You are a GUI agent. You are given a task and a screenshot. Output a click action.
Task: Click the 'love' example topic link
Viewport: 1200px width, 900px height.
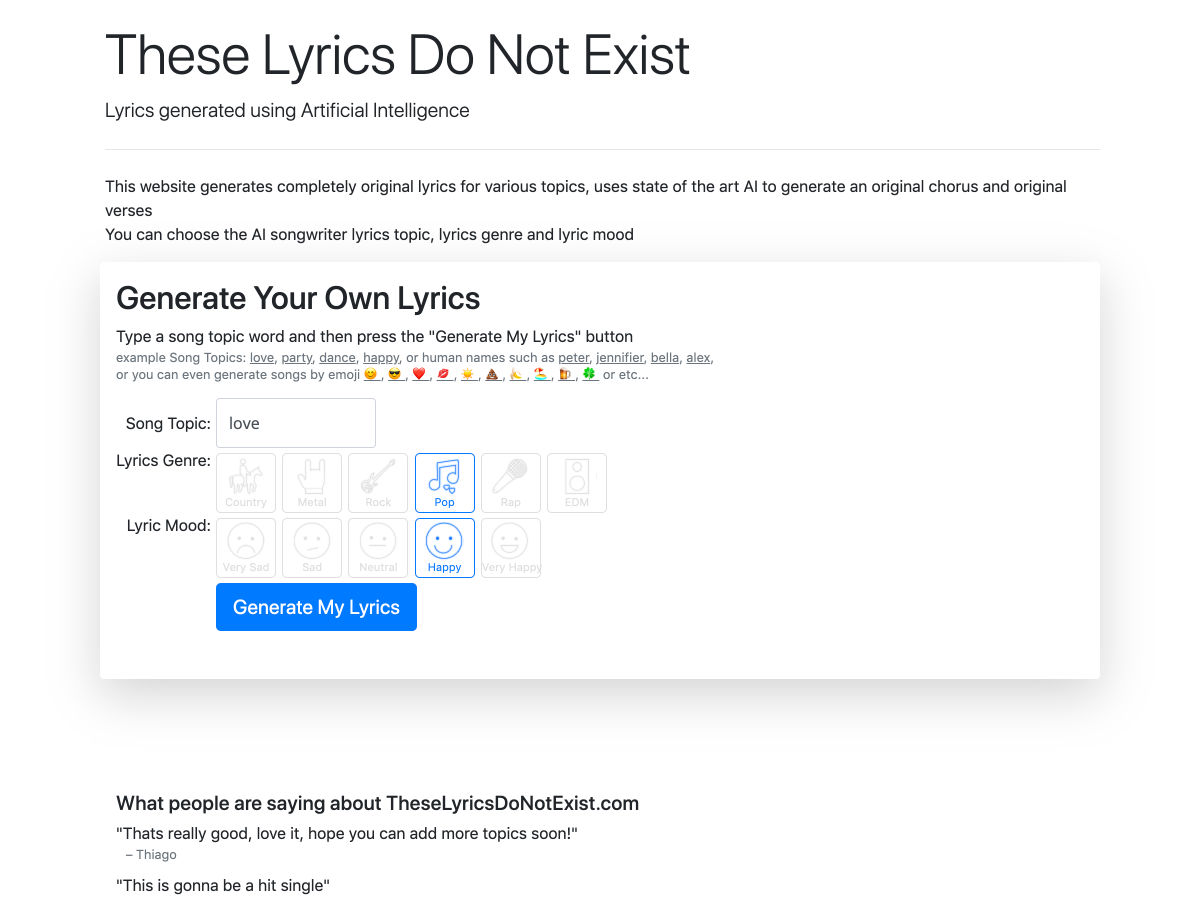(x=262, y=358)
